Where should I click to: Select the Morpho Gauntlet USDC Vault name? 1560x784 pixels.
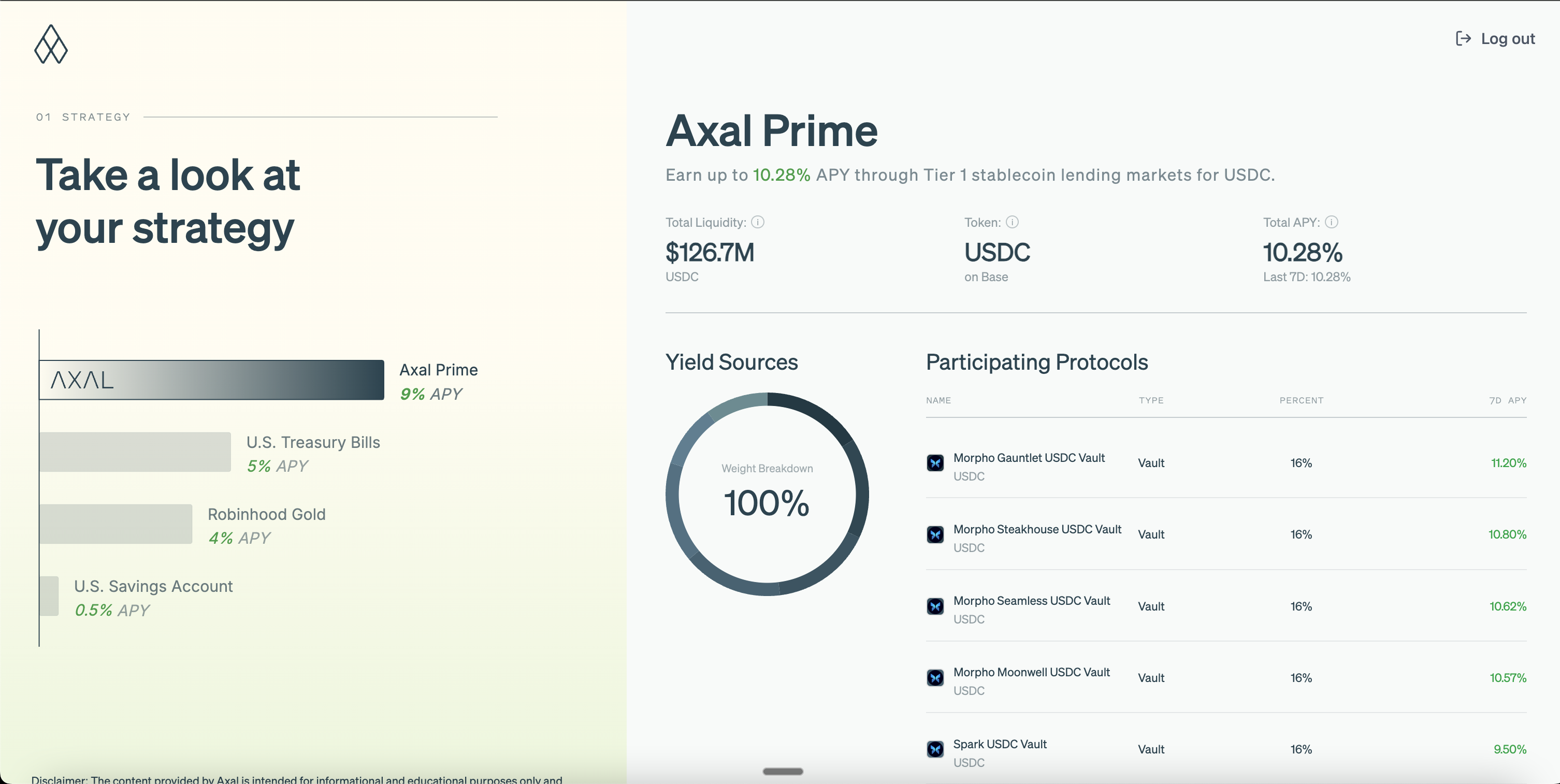(x=1028, y=458)
